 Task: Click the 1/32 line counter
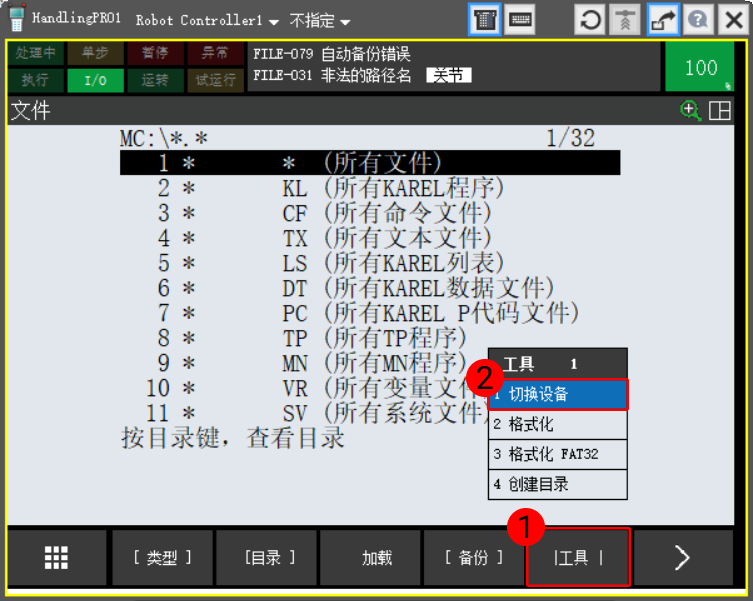tap(571, 138)
